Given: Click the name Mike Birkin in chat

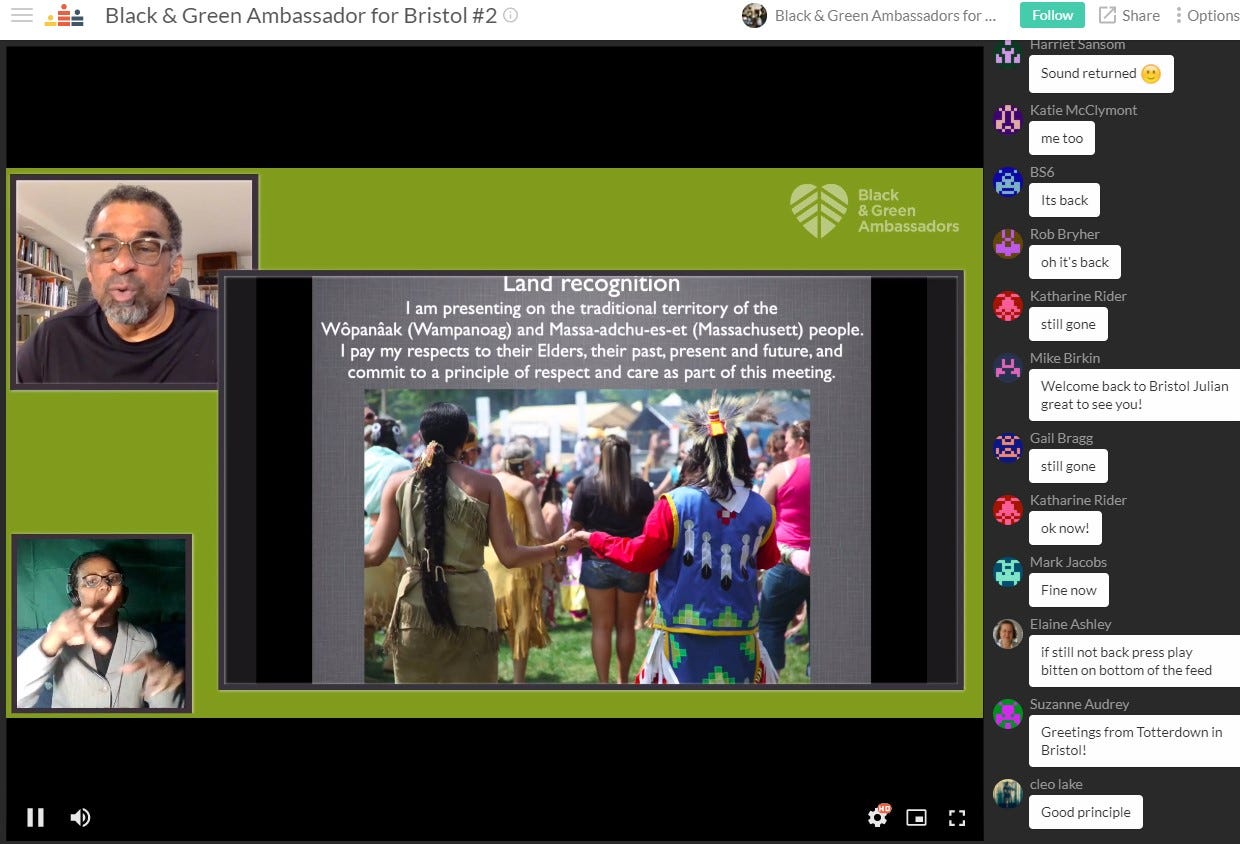Looking at the screenshot, I should [1065, 358].
